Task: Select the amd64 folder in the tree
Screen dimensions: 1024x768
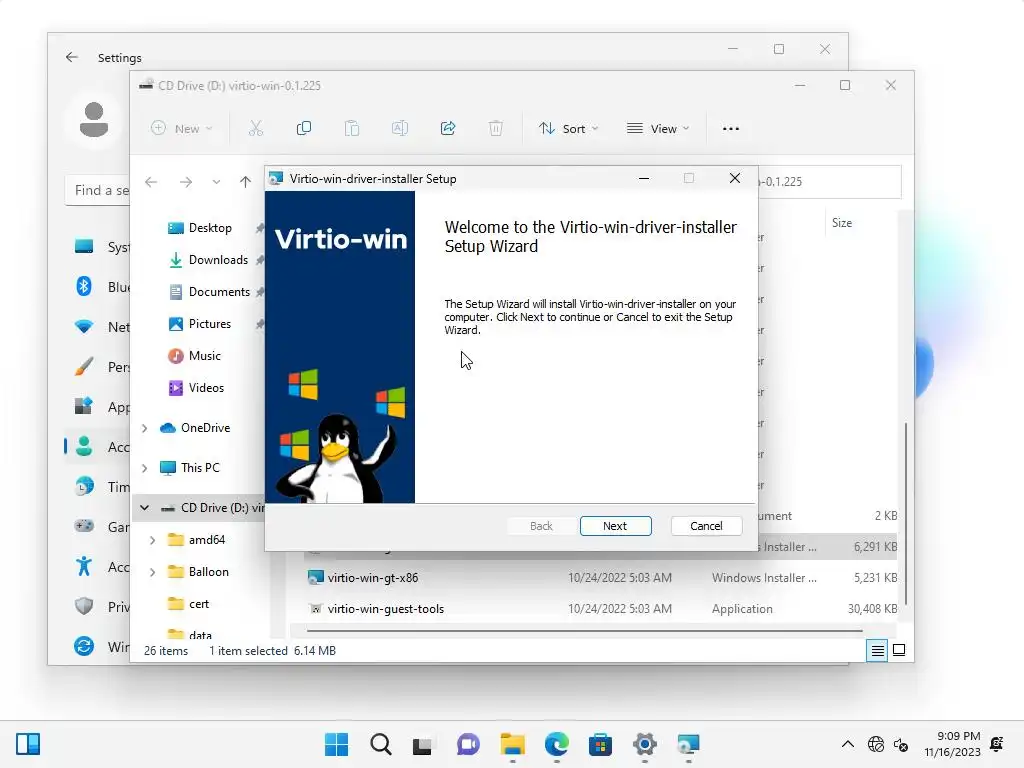Action: tap(206, 540)
